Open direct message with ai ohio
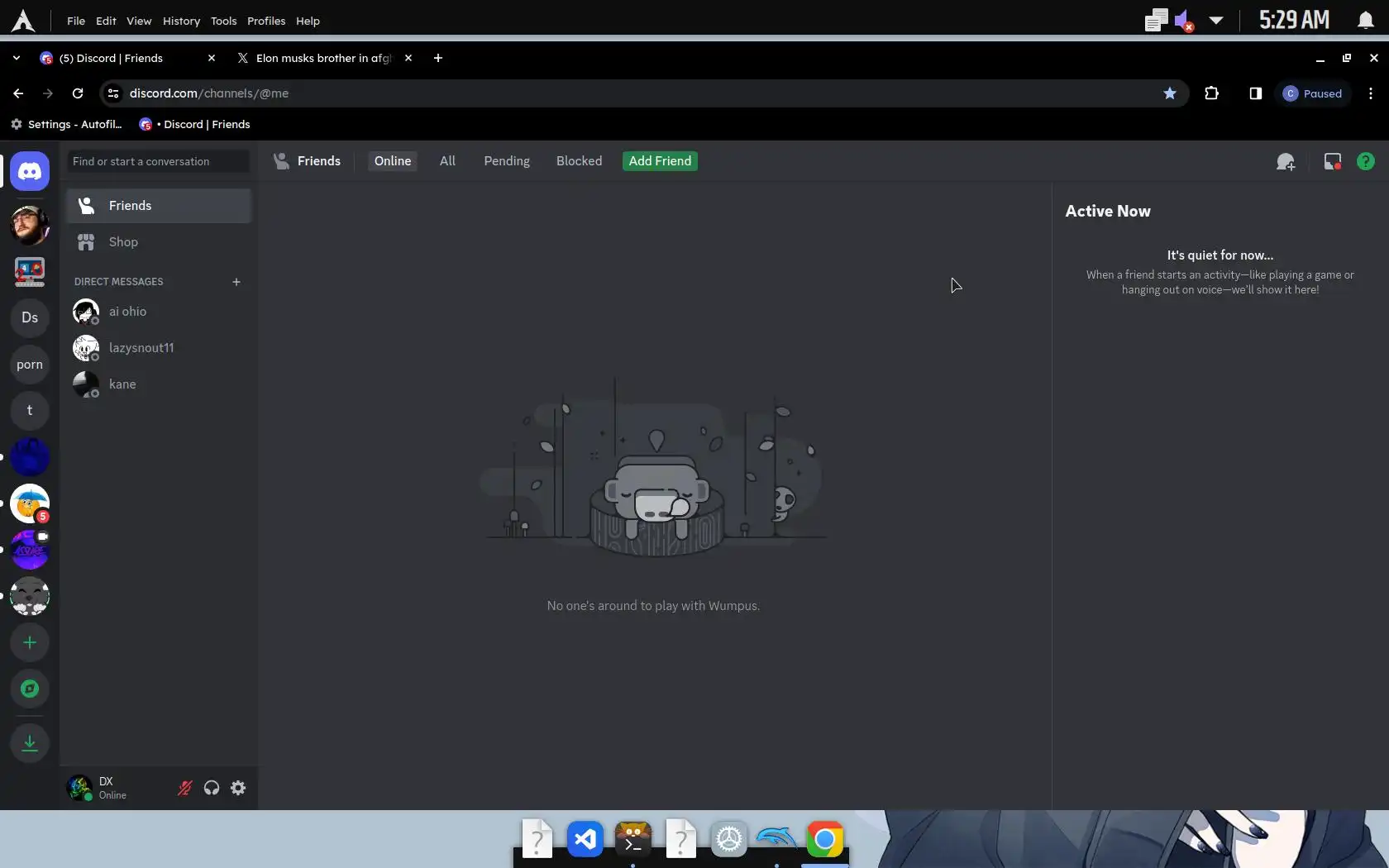The width and height of the screenshot is (1389, 868). tap(159, 312)
